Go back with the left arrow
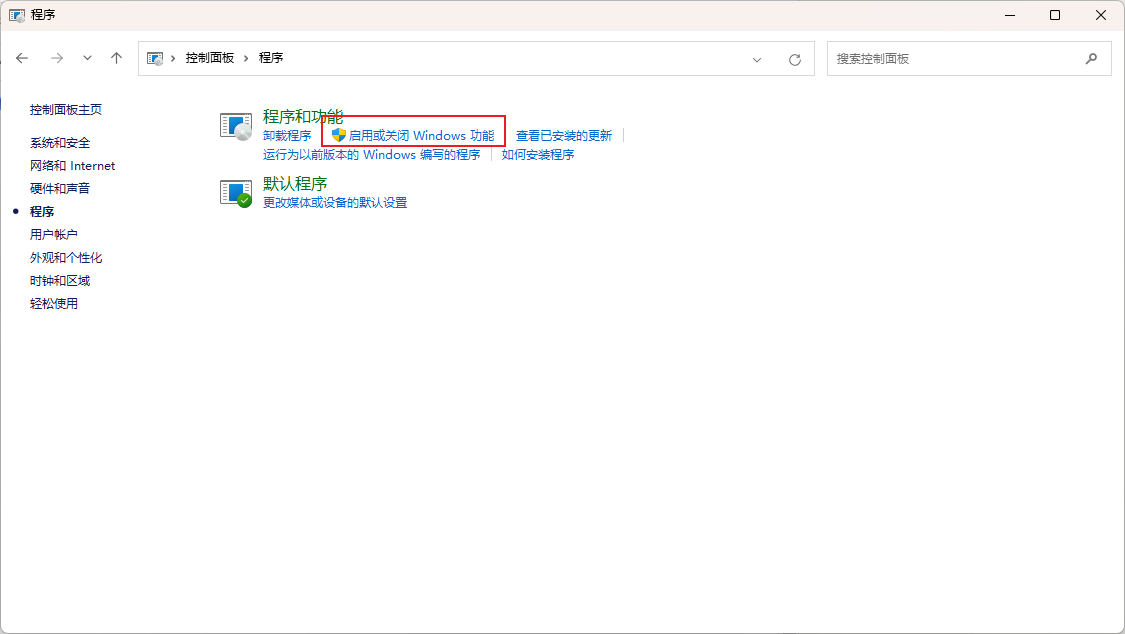 pyautogui.click(x=22, y=58)
